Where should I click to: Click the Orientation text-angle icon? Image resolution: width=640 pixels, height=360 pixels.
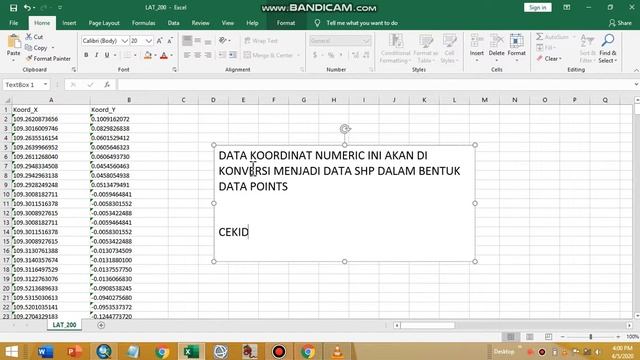(223, 40)
